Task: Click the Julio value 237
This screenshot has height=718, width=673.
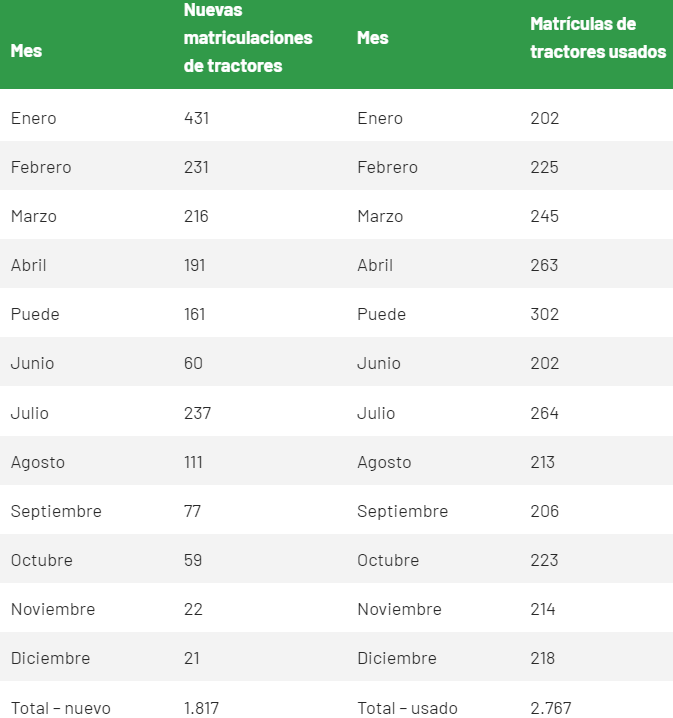Action: pos(197,413)
